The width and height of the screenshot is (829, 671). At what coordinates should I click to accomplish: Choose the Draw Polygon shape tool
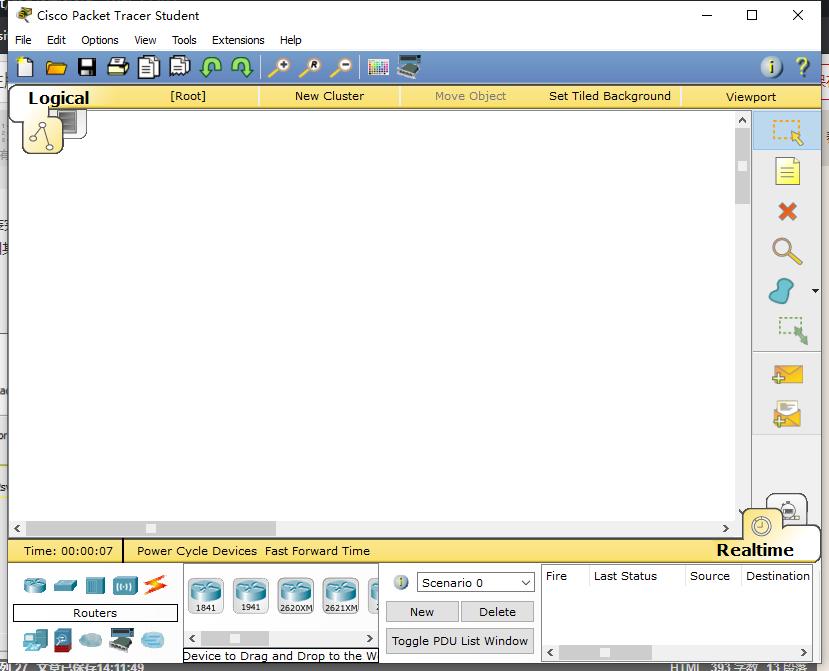point(781,291)
